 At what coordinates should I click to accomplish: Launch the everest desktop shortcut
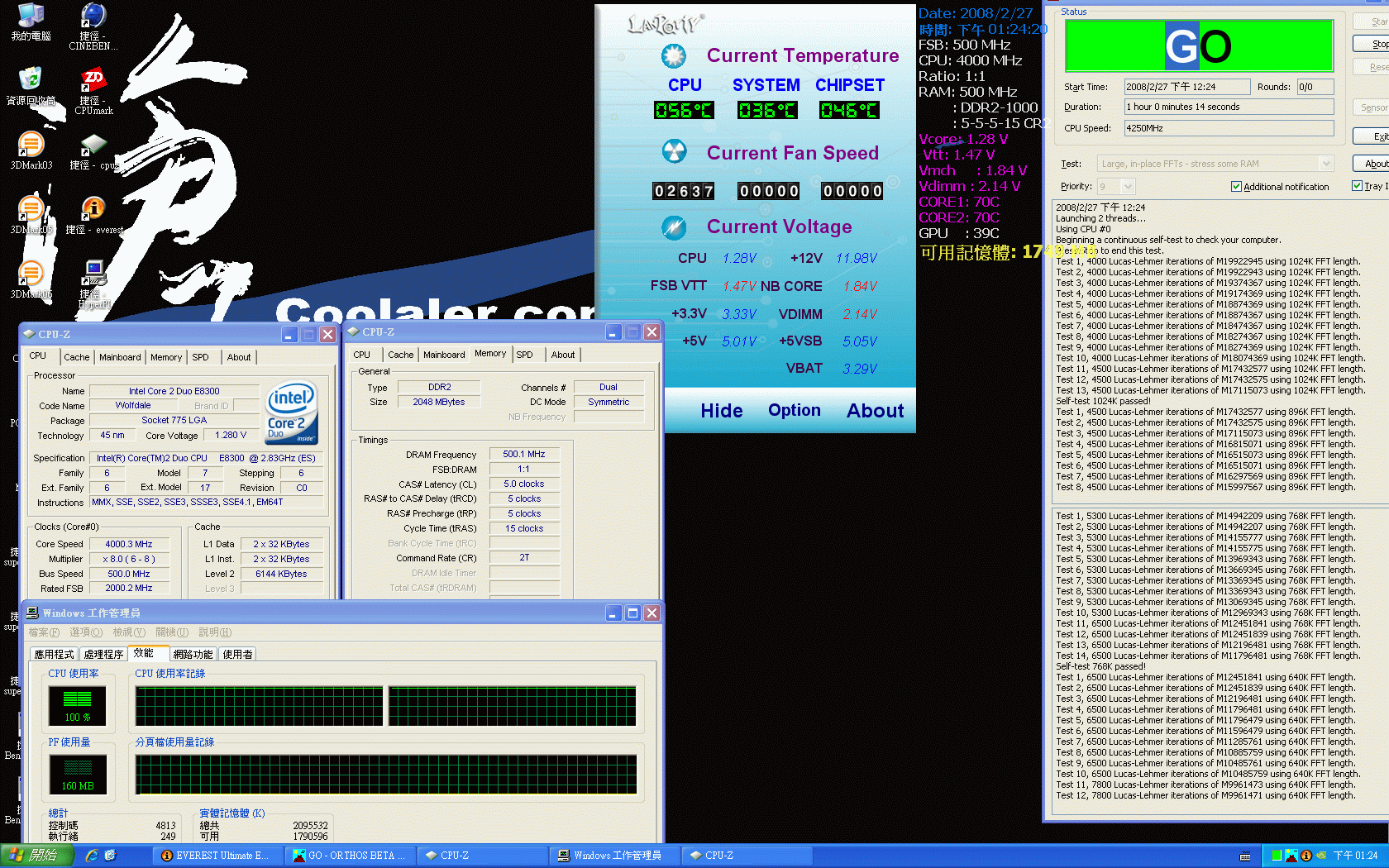93,215
